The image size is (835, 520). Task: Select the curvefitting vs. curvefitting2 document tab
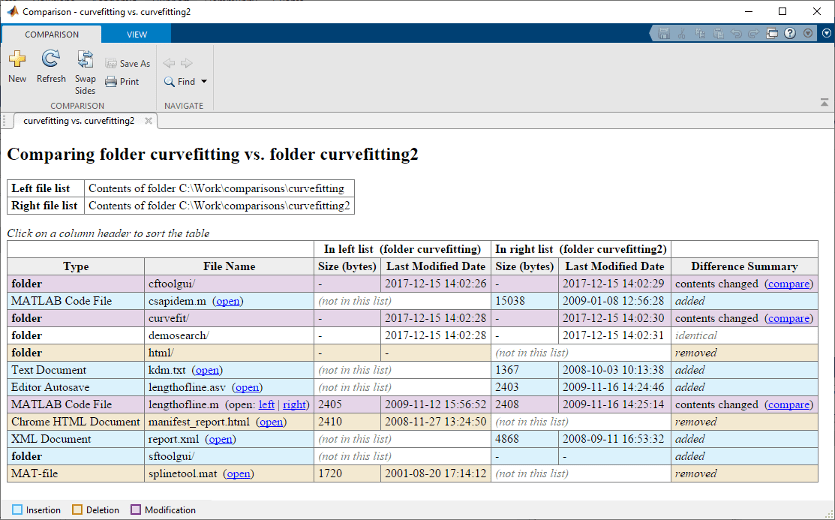pyautogui.click(x=79, y=121)
